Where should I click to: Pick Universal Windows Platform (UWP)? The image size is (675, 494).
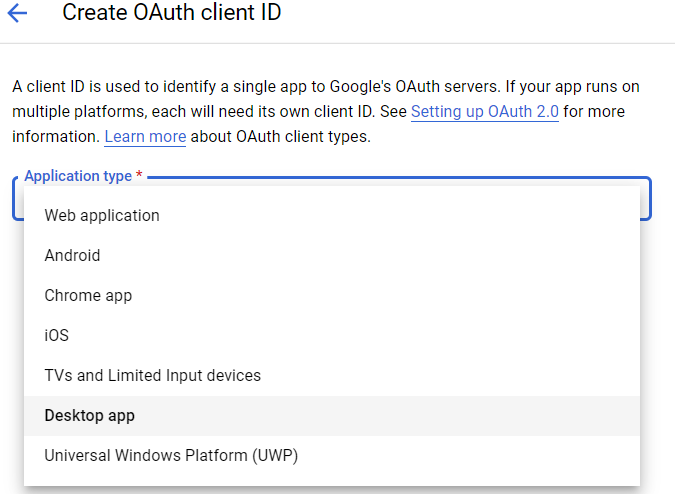pyautogui.click(x=332, y=456)
